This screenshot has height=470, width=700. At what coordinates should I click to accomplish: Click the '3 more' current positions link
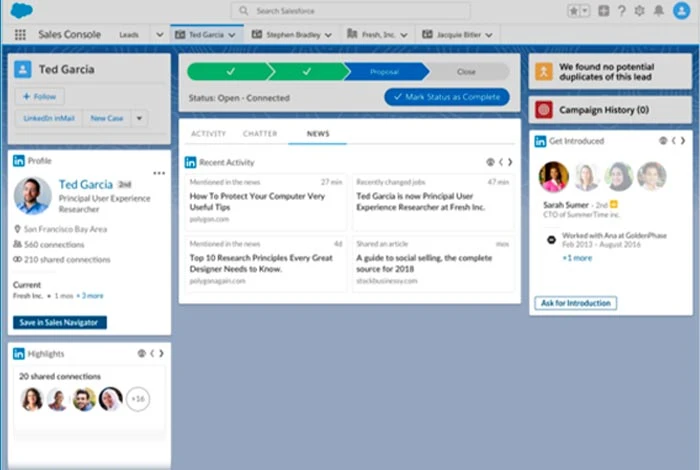coord(90,295)
